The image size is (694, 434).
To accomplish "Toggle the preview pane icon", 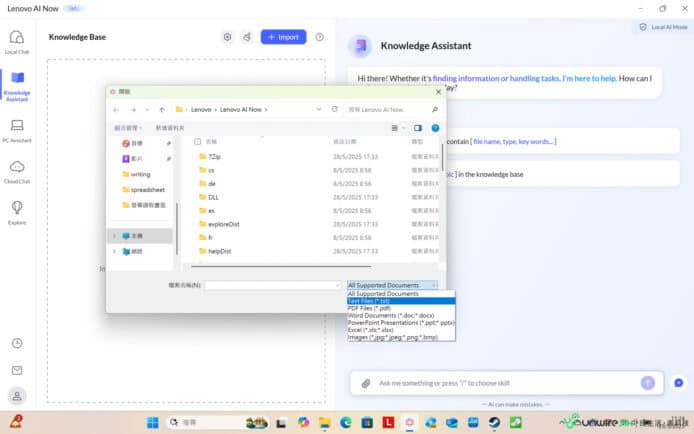I will pos(417,128).
